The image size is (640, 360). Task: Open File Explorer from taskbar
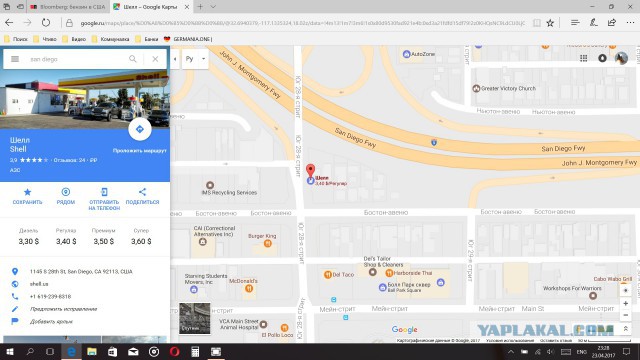(x=92, y=351)
